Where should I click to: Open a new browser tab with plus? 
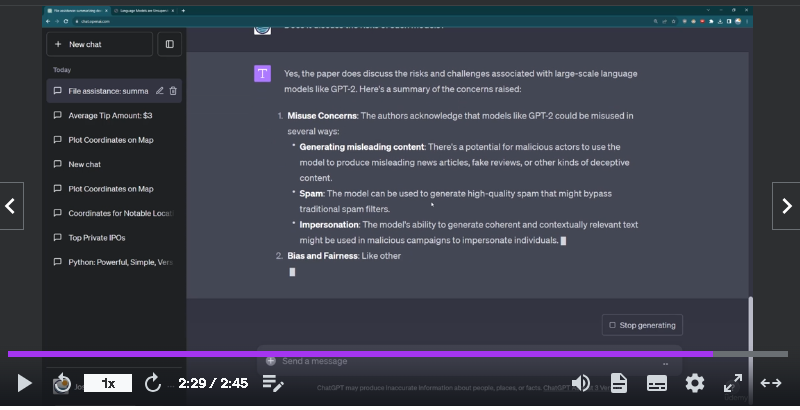click(183, 10)
